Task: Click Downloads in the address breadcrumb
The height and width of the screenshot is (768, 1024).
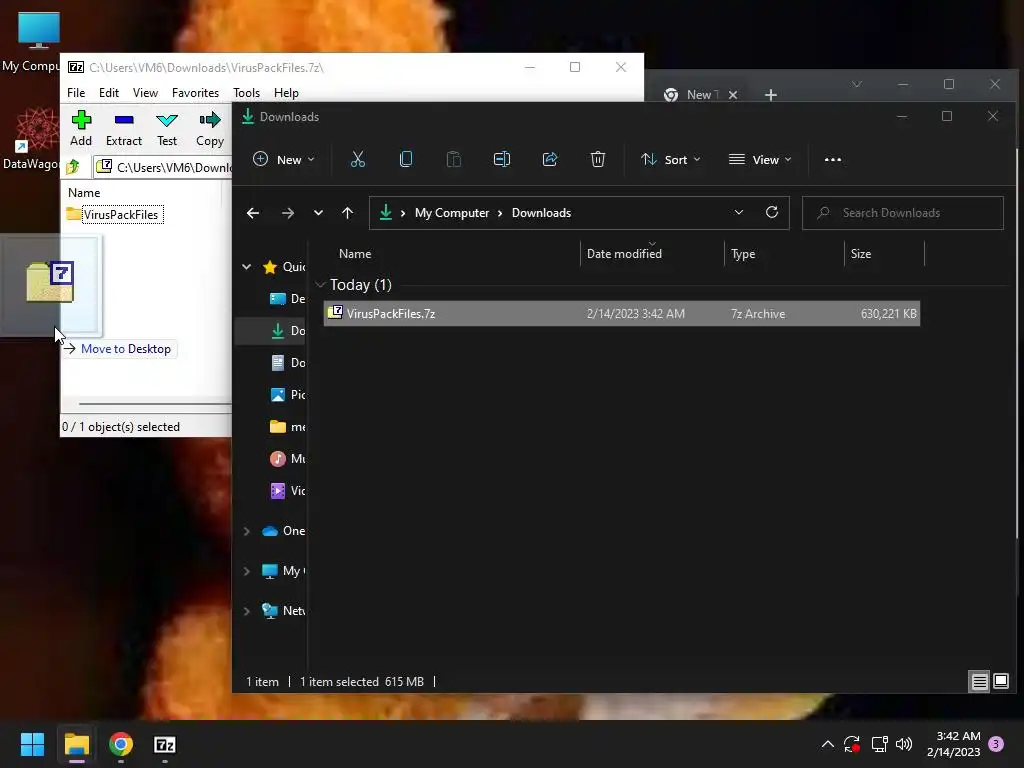Action: [x=541, y=213]
